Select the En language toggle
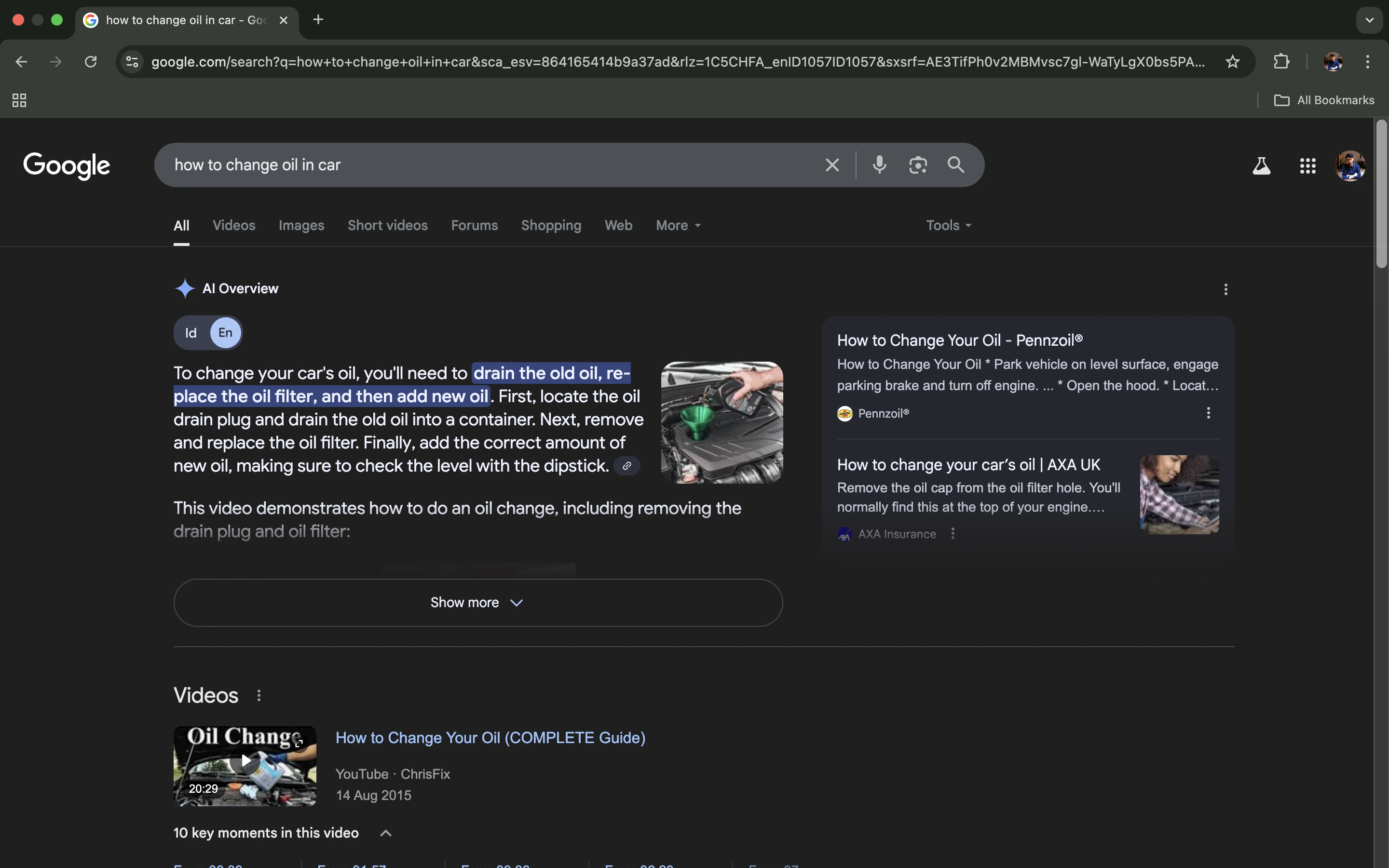 click(226, 332)
